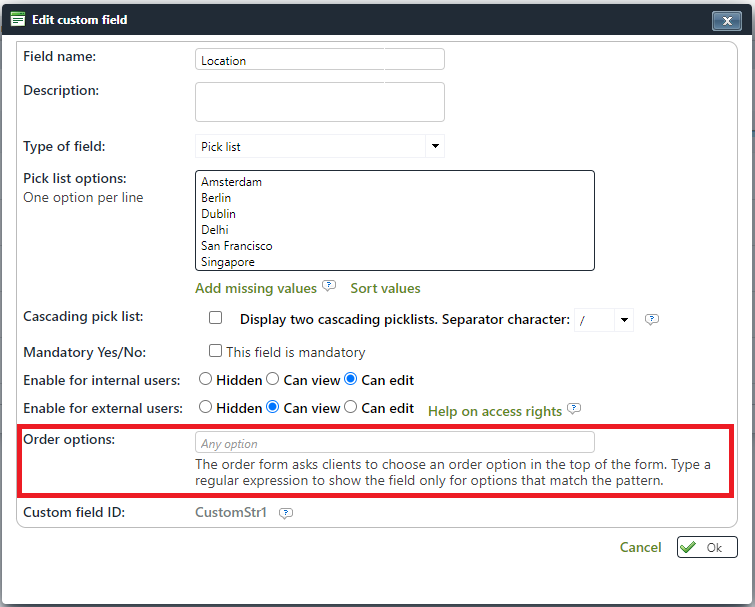The height and width of the screenshot is (607, 755).
Task: Click help bubble beside CustomStr1 field ID
Action: 286,514
